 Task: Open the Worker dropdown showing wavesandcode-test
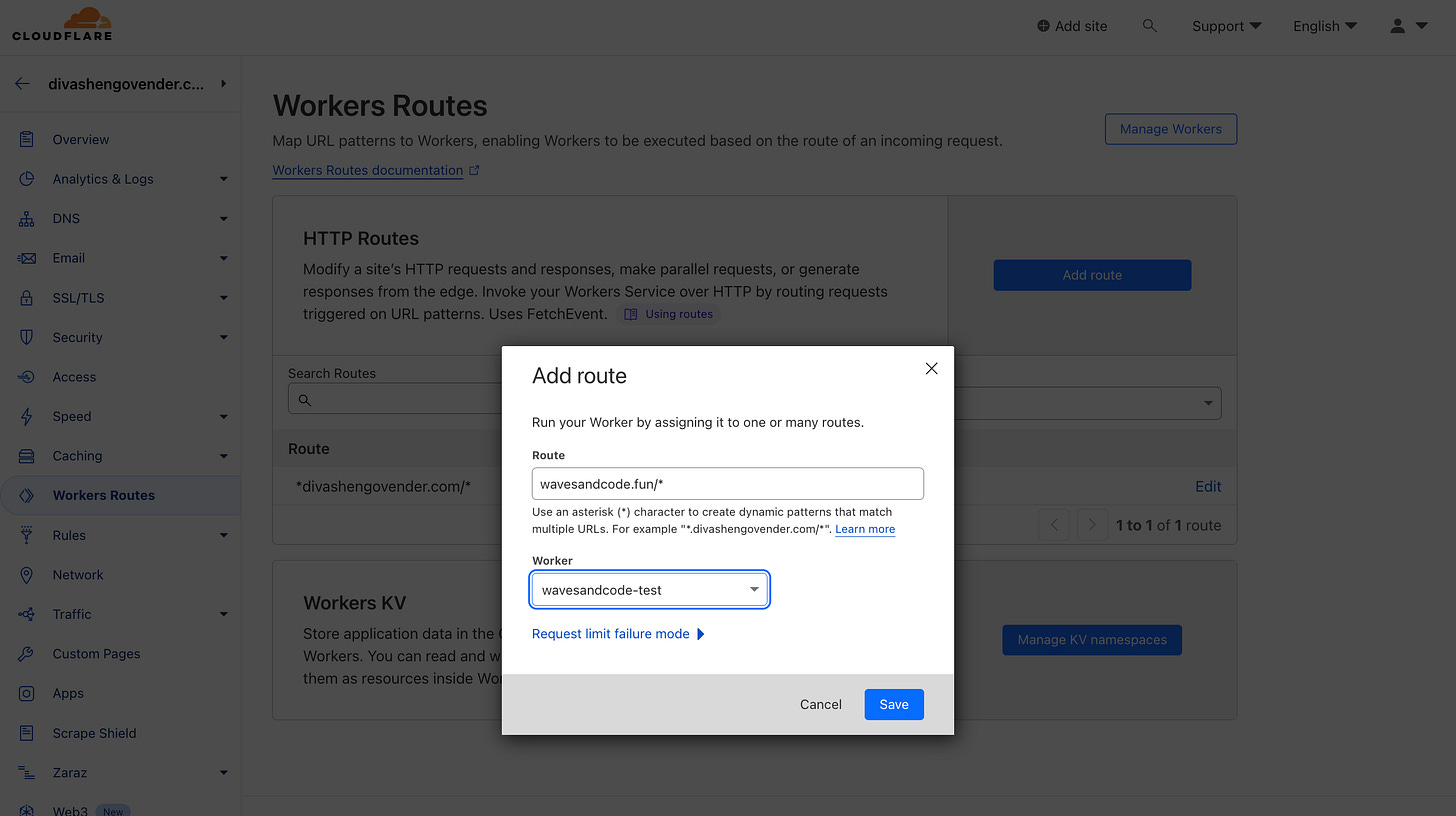tap(650, 590)
